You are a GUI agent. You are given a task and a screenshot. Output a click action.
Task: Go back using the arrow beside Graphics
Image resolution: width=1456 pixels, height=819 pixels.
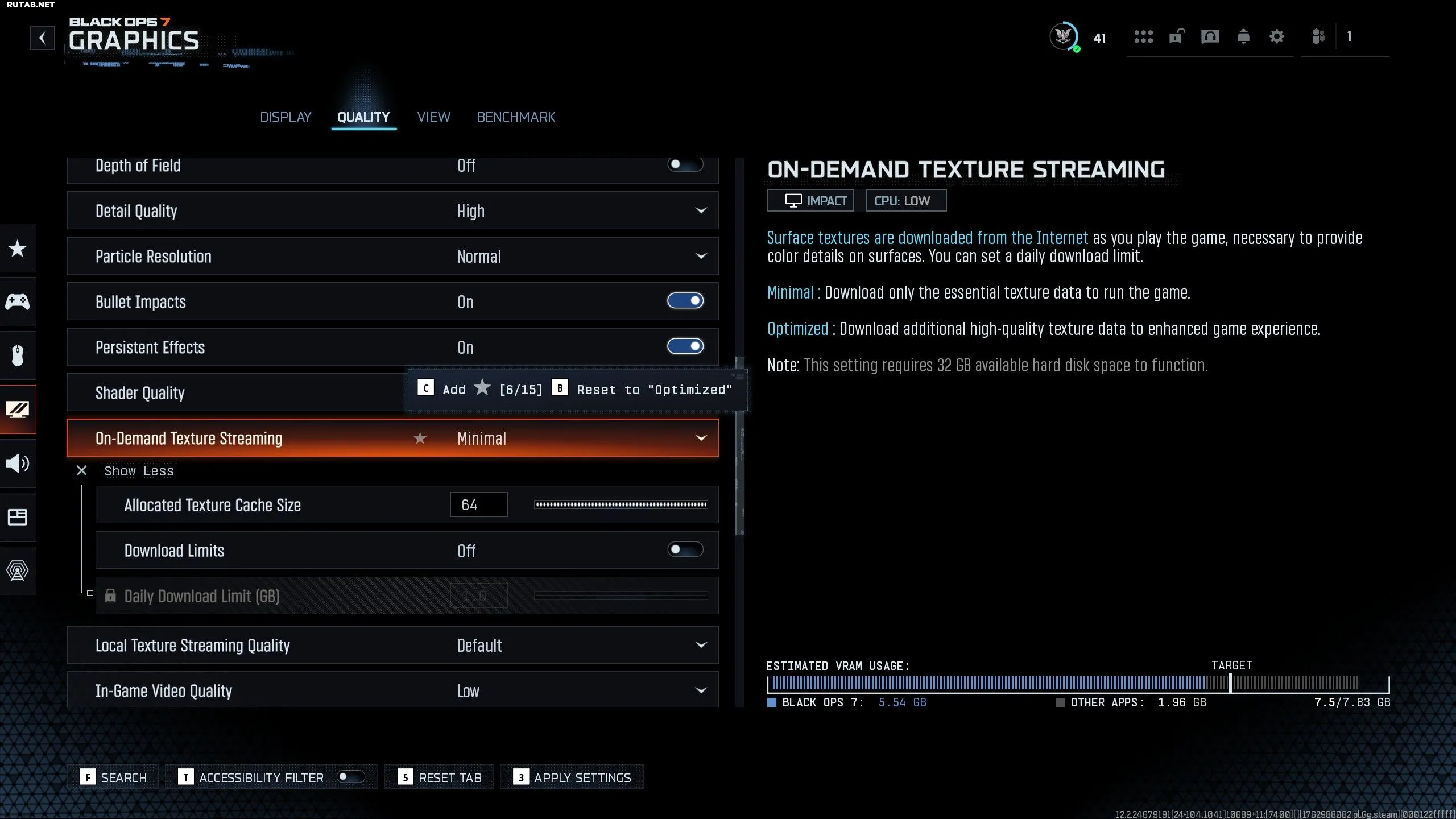coord(42,38)
